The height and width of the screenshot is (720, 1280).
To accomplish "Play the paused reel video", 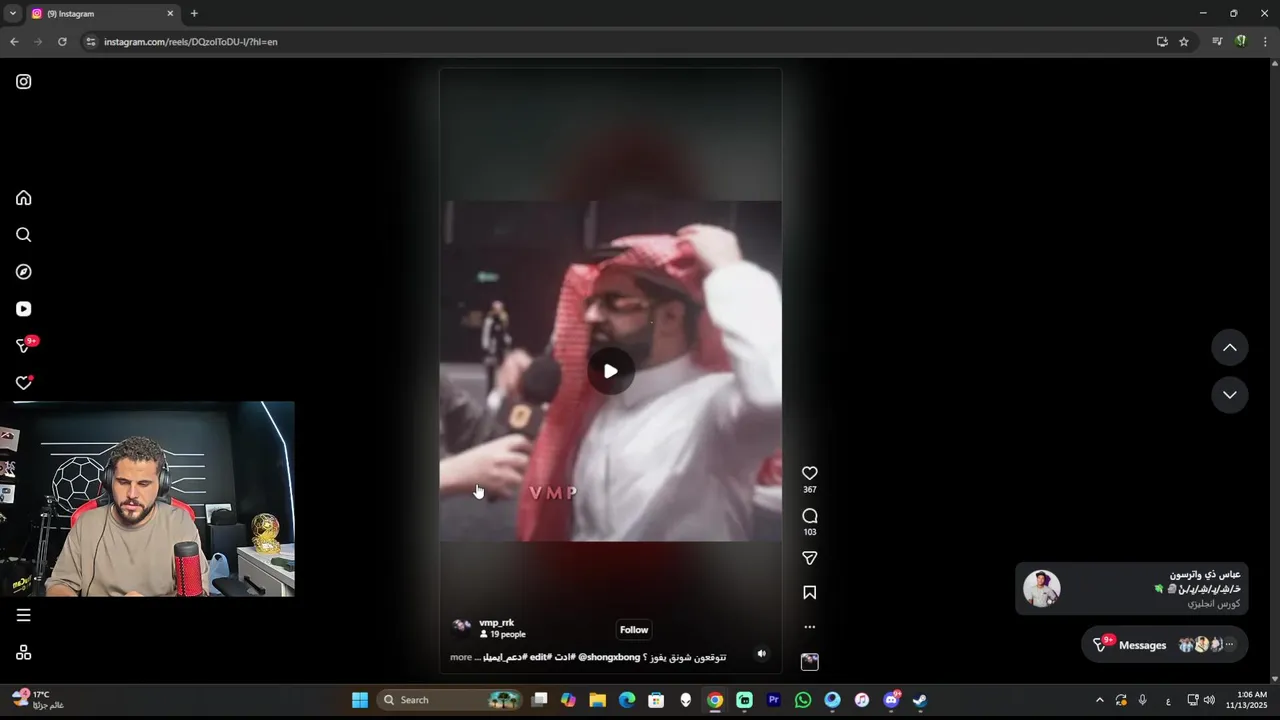I will 610,371.
